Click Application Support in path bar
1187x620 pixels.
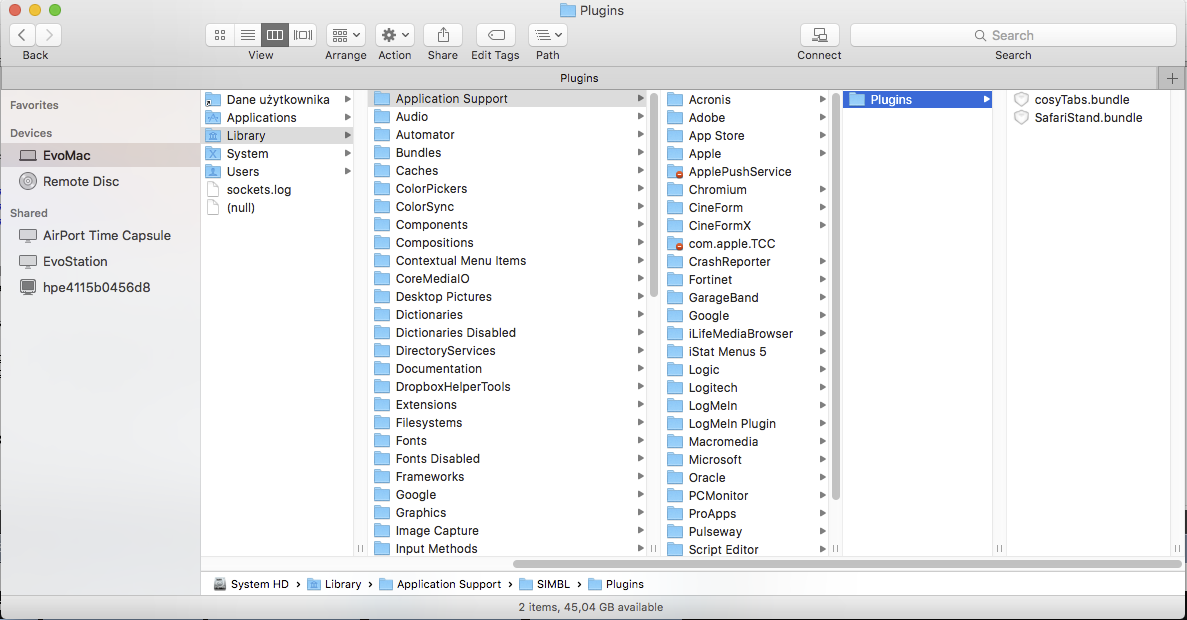coord(448,584)
